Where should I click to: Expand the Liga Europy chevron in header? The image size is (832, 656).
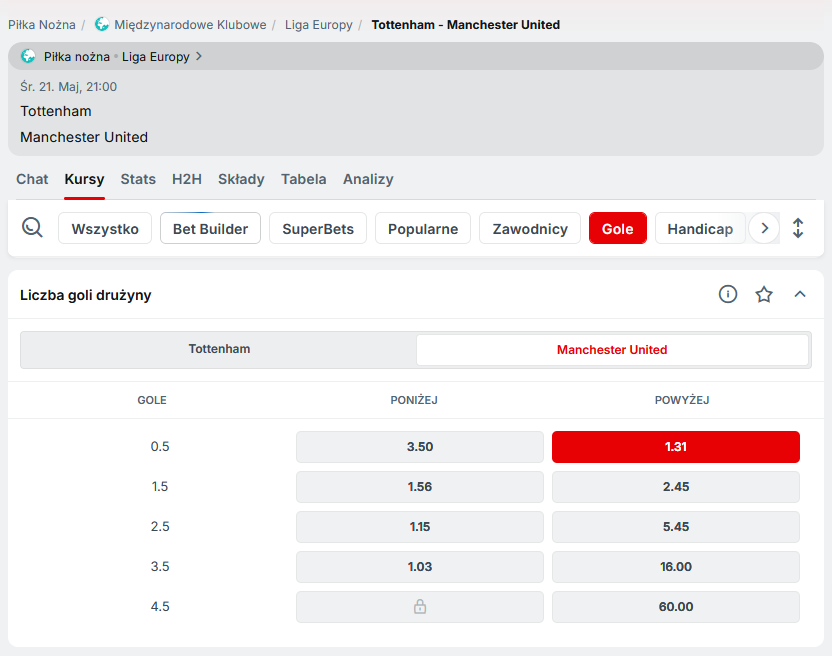click(x=199, y=57)
